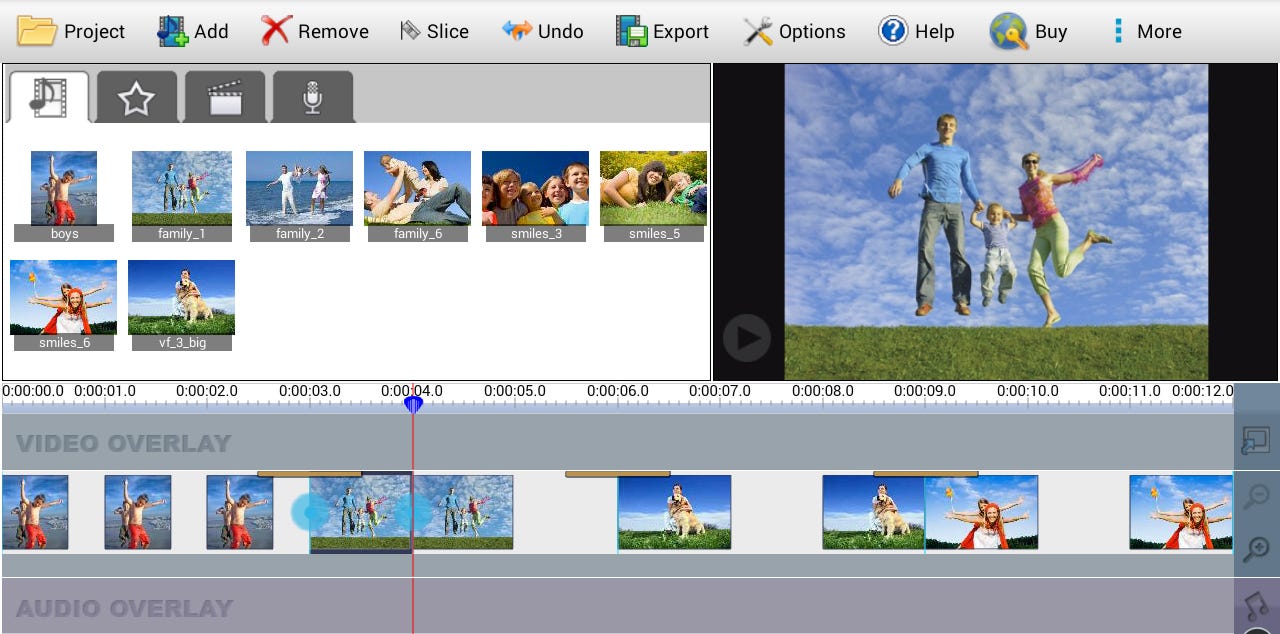The height and width of the screenshot is (634, 1280).
Task: Click the transition bar above 0:00:09.0
Action: pos(925,473)
